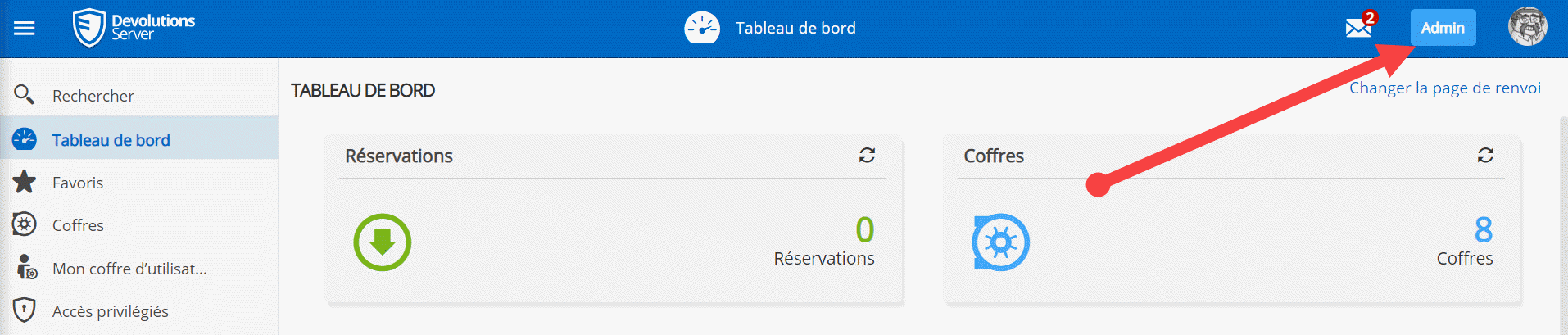Go to Favoris in the sidebar
1568x335 pixels.
click(78, 183)
